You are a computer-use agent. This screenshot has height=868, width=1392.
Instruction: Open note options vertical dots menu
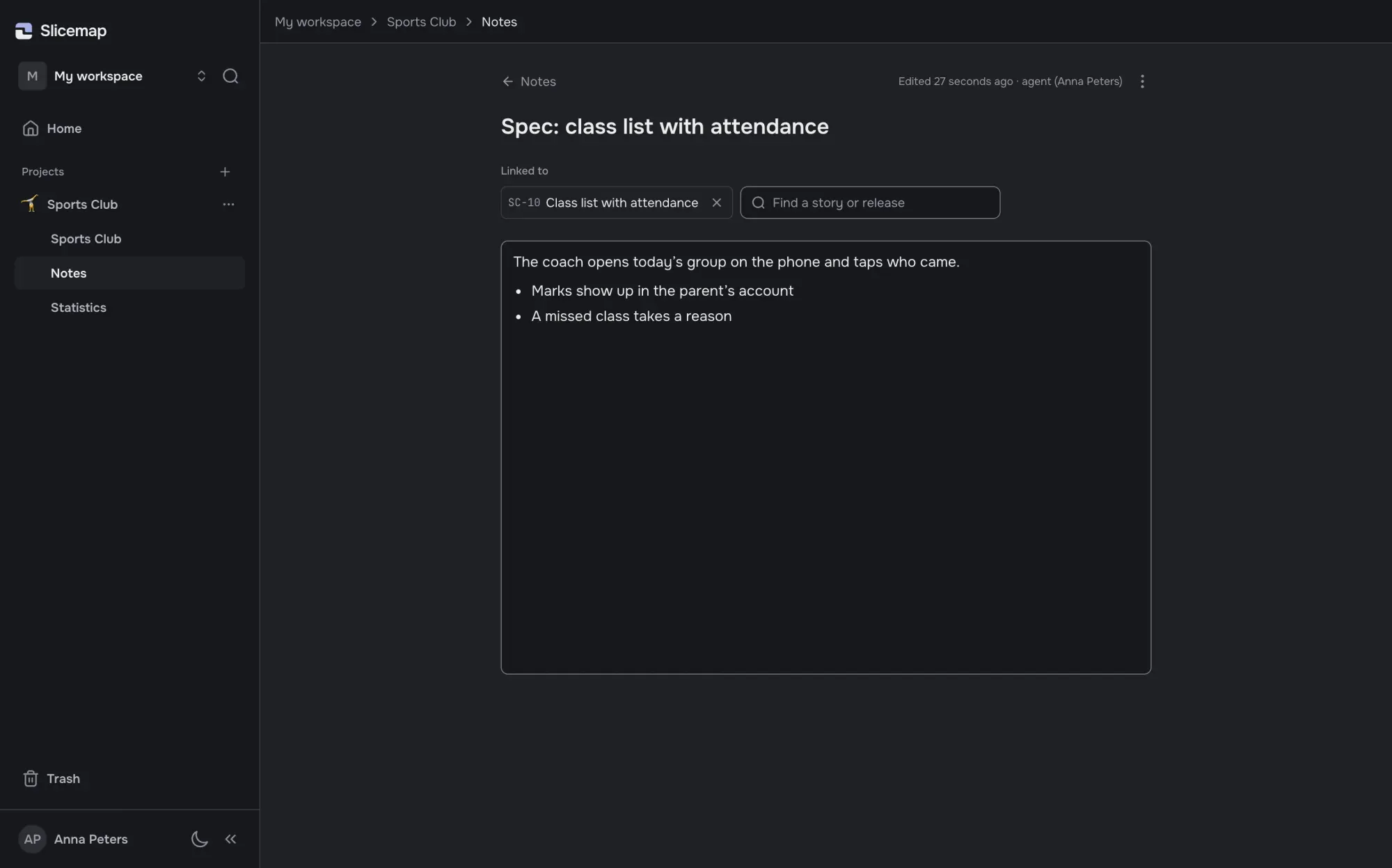pos(1142,81)
